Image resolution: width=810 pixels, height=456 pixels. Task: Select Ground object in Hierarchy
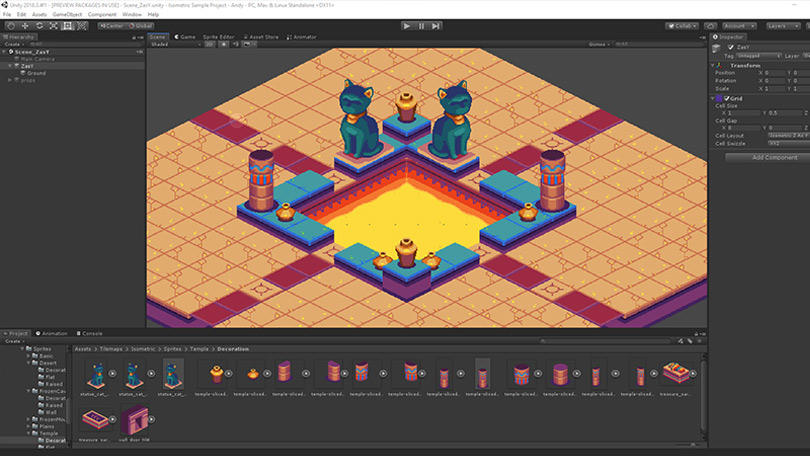(36, 73)
